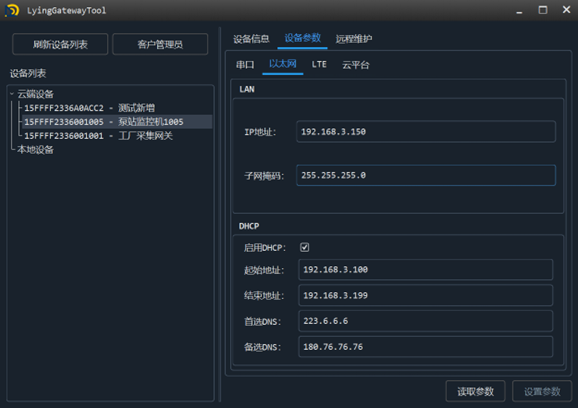Click the IP地址 input field
The image size is (578, 408).
426,132
